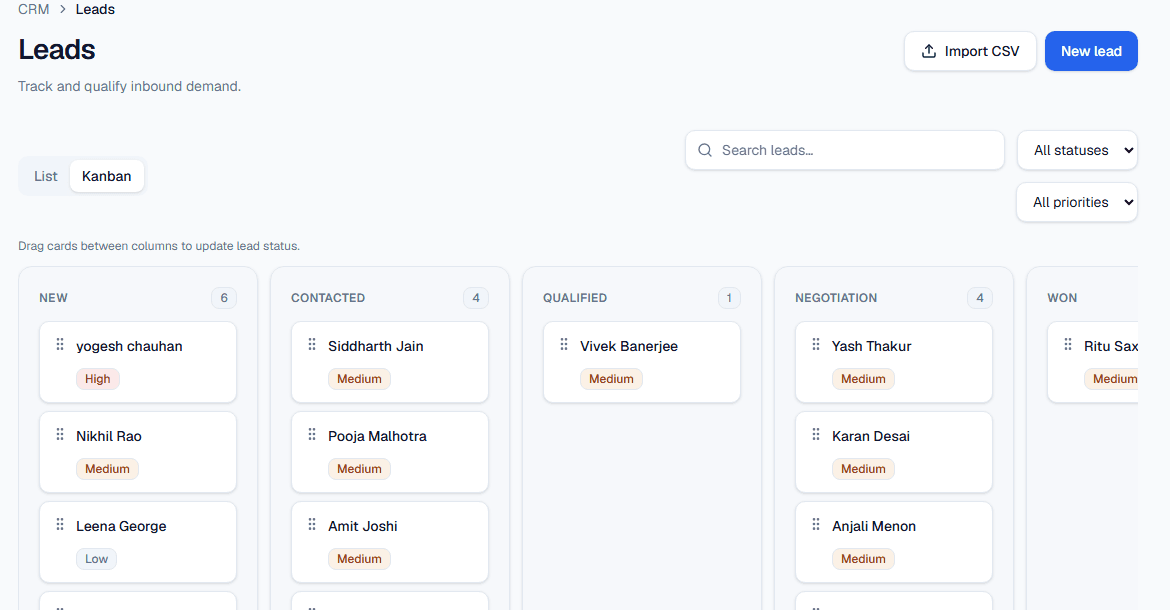Focus the Search leads input field
Screen dimensions: 1170x610
pos(845,150)
